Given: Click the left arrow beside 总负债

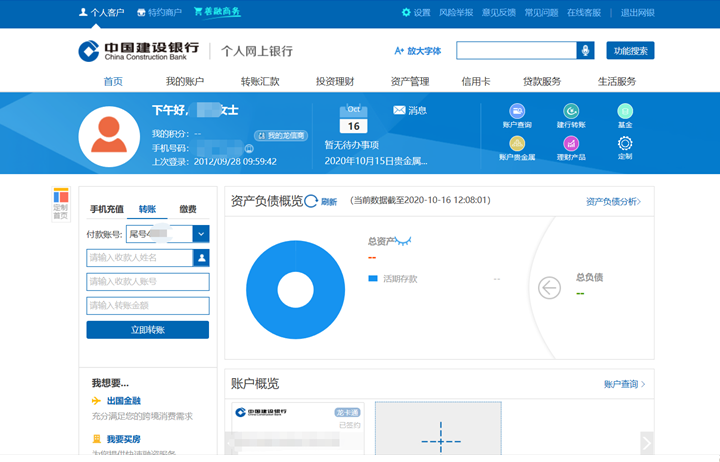Looking at the screenshot, I should point(549,288).
